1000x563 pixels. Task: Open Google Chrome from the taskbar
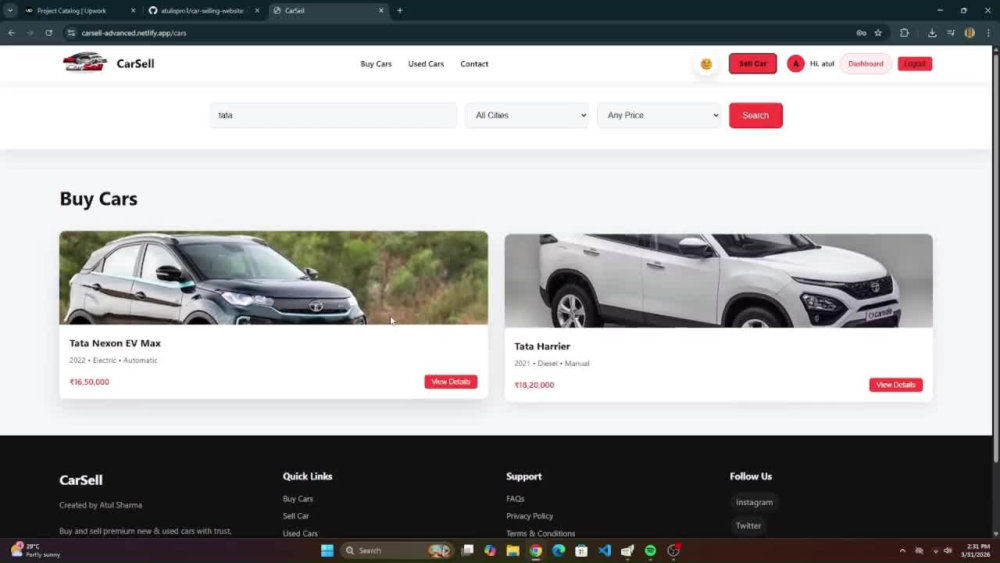pyautogui.click(x=536, y=550)
